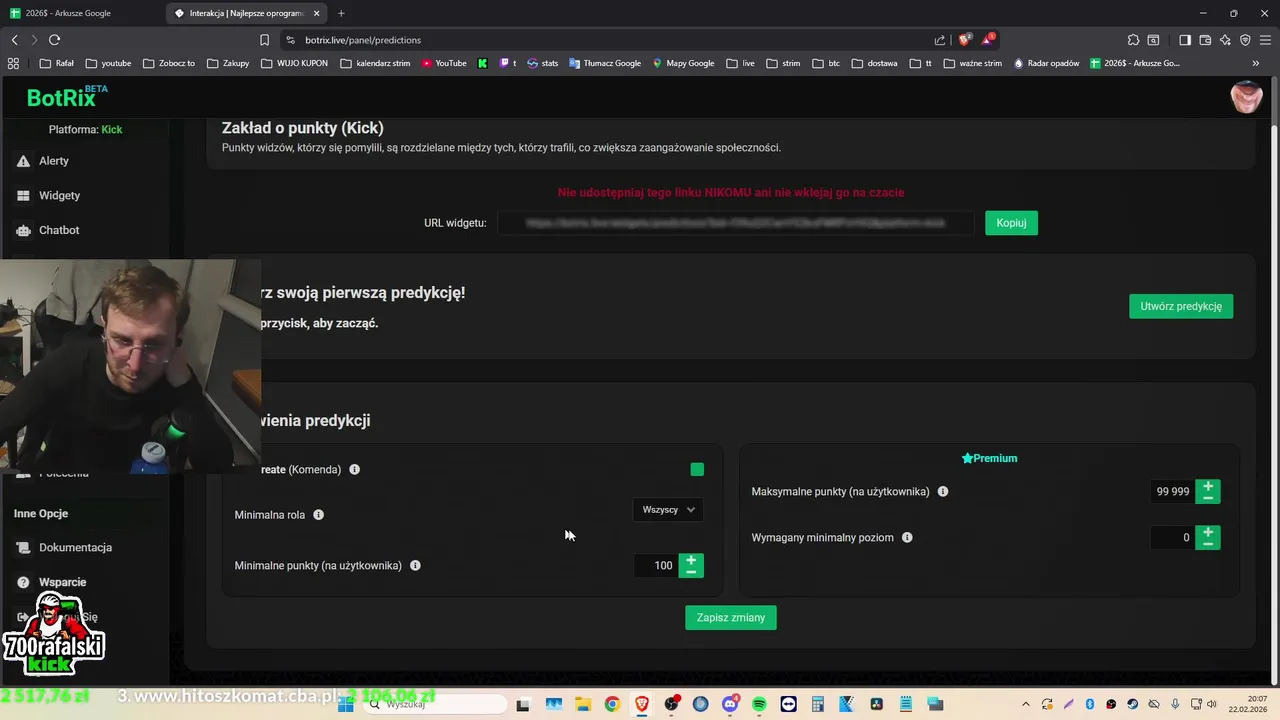Open the YouTube bookmark
This screenshot has width=1280, height=720.
click(444, 63)
